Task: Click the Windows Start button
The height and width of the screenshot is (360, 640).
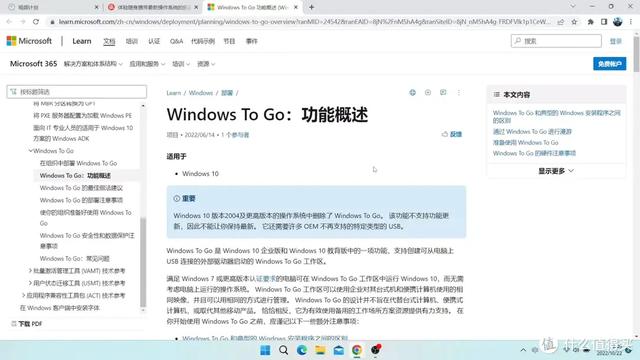Action: [x=265, y=350]
